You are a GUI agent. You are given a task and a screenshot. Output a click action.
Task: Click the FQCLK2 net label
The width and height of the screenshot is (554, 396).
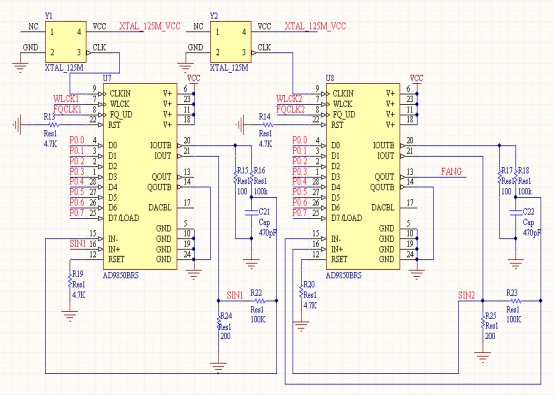click(290, 110)
